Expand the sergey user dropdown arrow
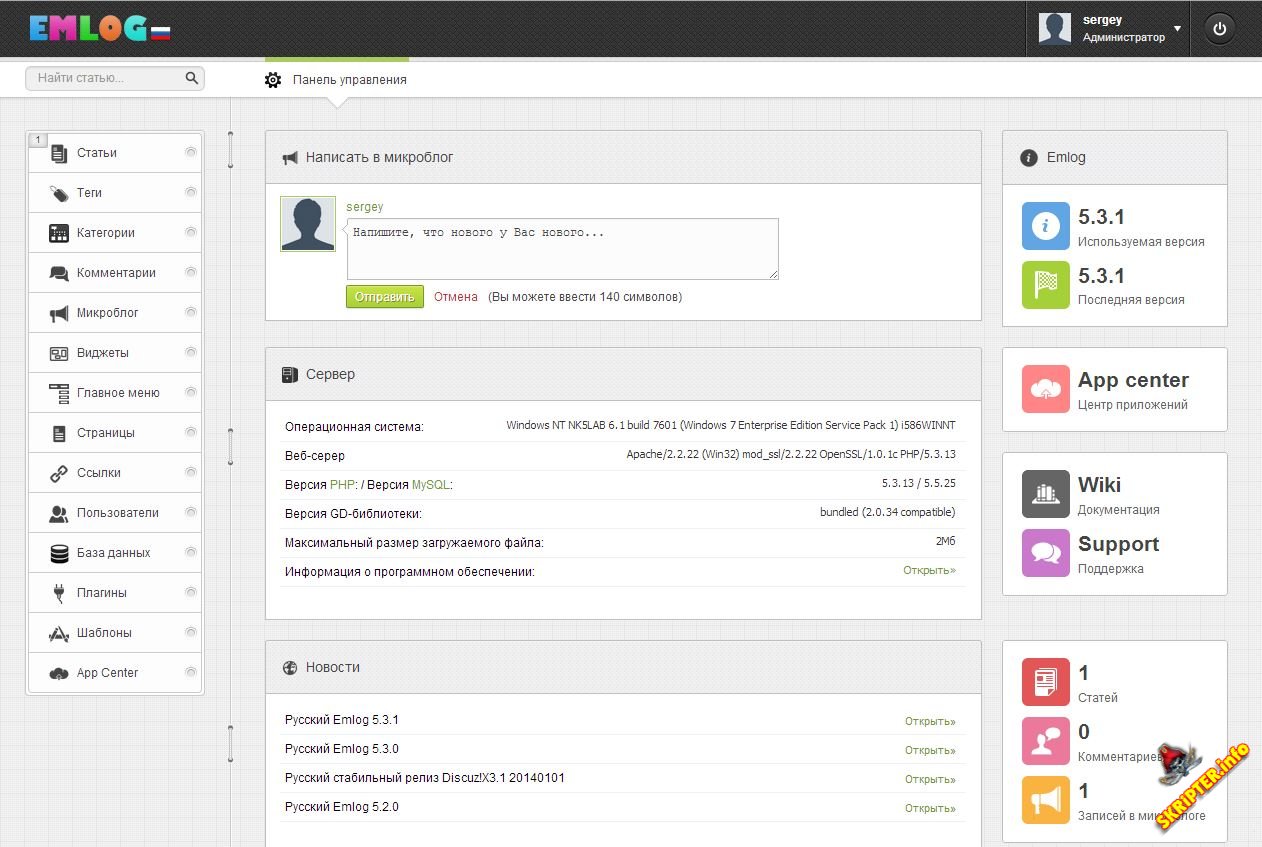The height and width of the screenshot is (847, 1262). click(x=1178, y=29)
